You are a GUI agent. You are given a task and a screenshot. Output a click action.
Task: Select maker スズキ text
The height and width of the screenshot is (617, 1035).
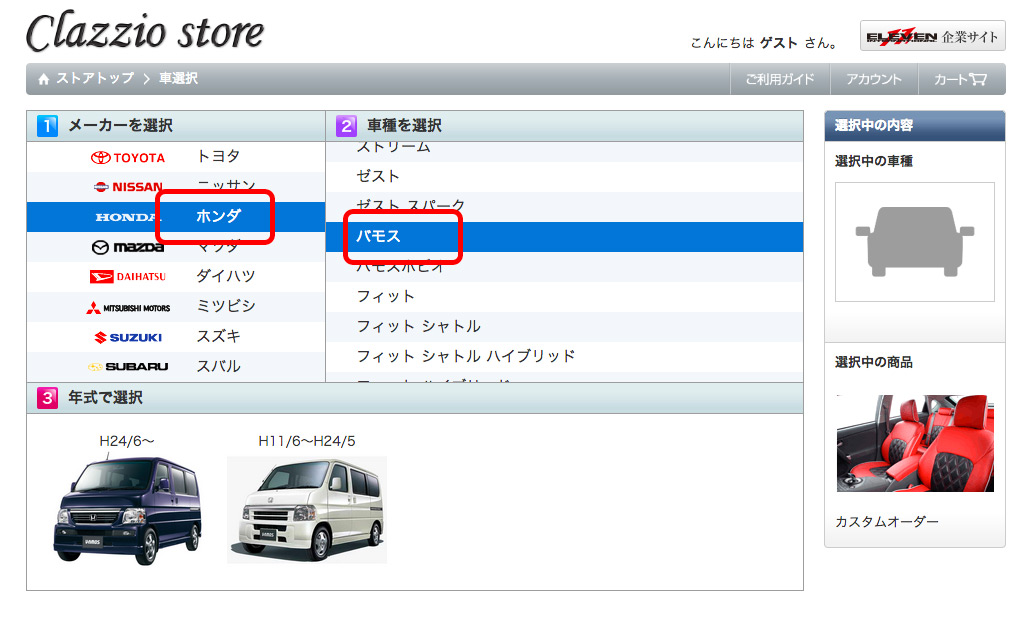pos(218,336)
